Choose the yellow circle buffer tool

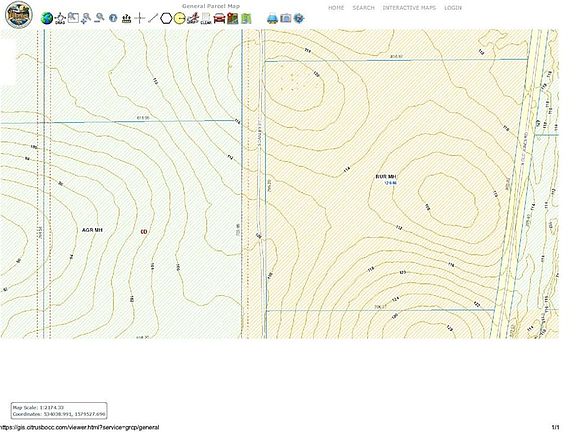179,18
